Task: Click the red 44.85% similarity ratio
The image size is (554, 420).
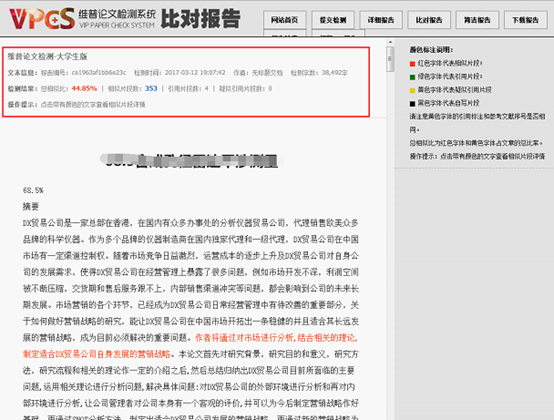Action: (84, 88)
